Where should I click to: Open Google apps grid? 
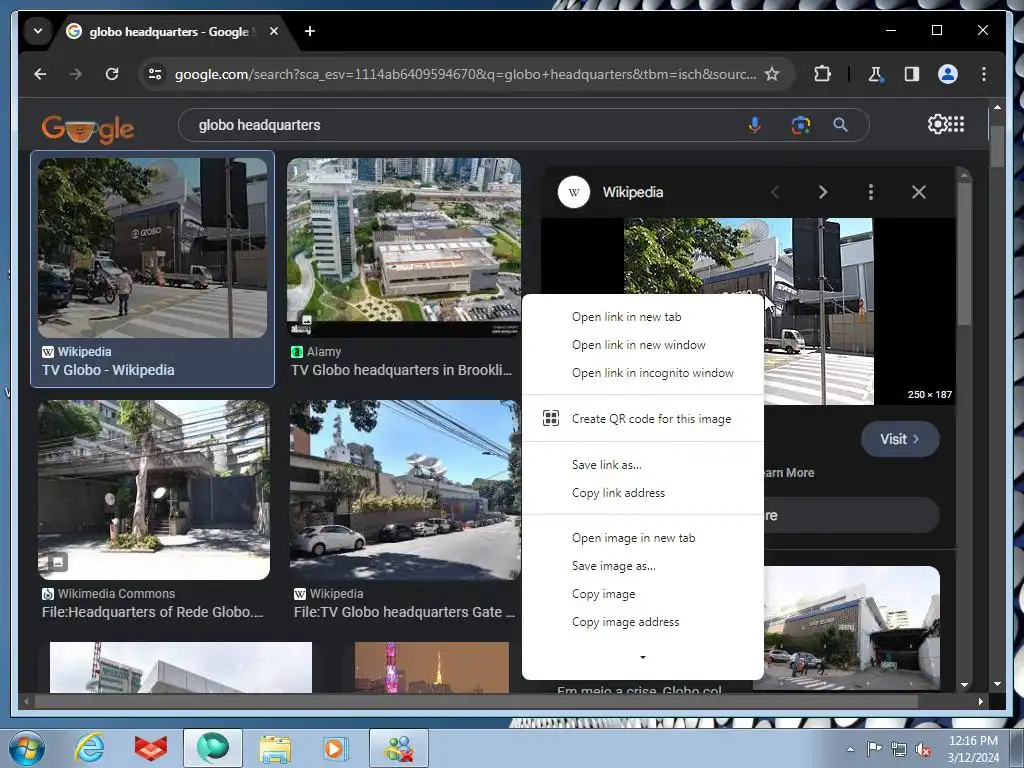pyautogui.click(x=956, y=124)
